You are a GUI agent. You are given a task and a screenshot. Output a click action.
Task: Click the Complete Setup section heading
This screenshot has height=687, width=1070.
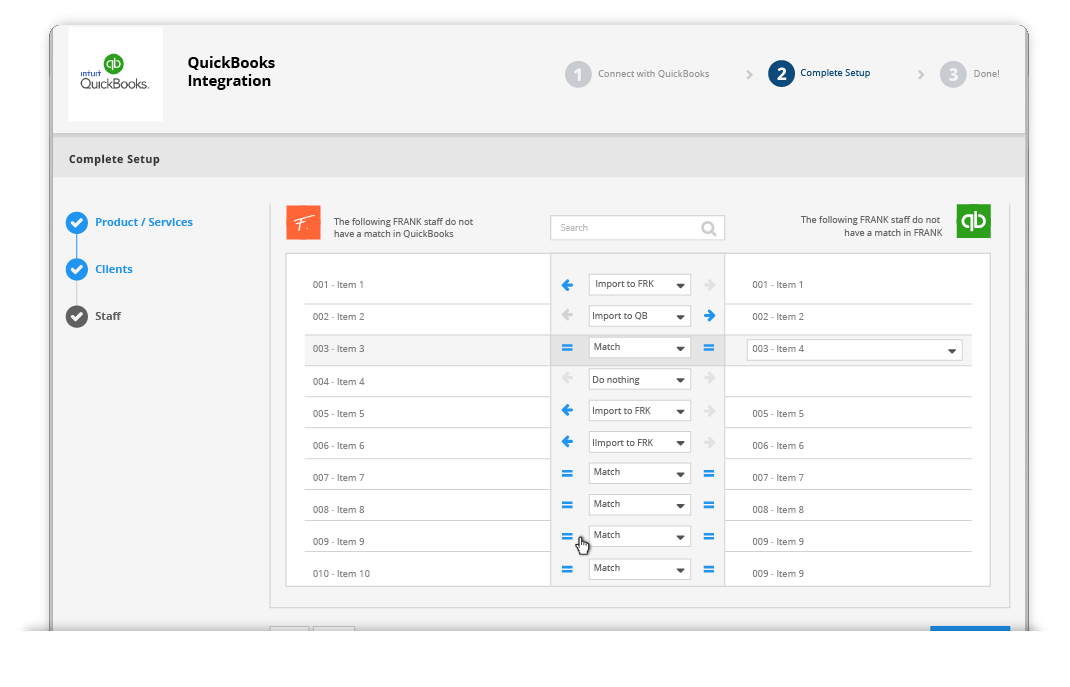tap(114, 159)
